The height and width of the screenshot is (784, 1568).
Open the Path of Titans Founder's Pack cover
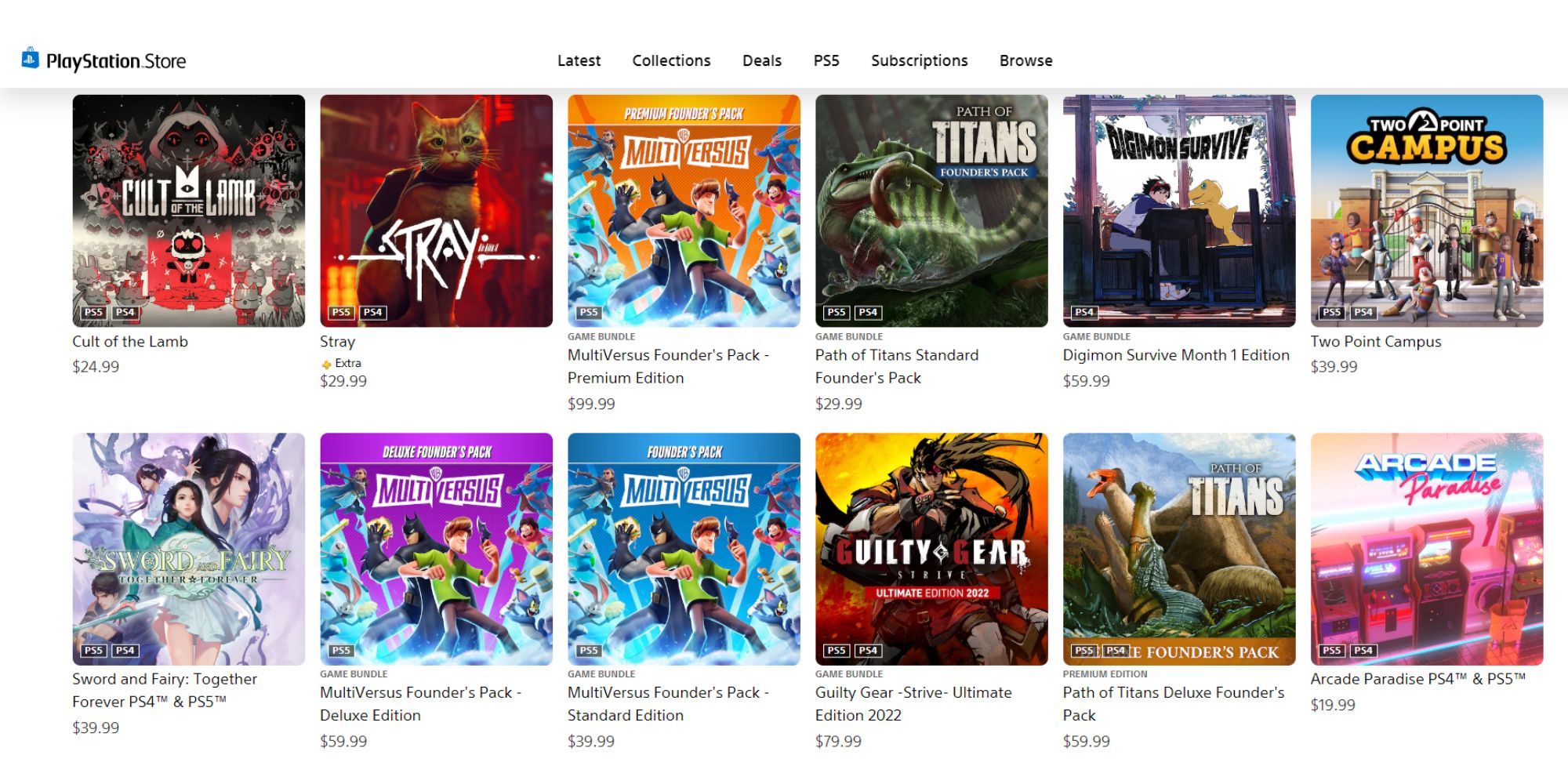click(931, 211)
